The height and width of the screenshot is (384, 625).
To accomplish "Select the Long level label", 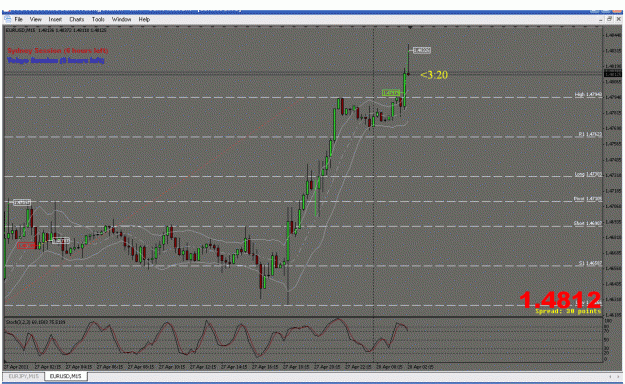I will click(588, 174).
